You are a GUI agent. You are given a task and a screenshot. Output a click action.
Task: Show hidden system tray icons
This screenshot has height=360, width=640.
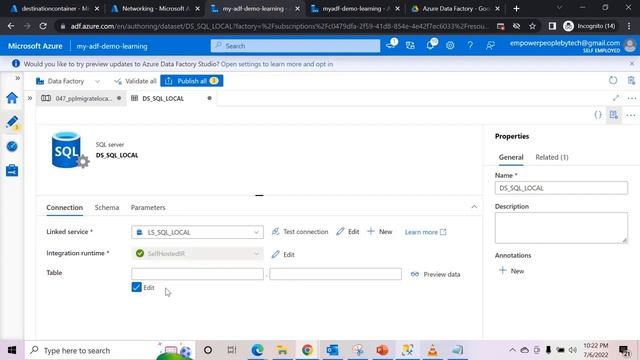512,350
